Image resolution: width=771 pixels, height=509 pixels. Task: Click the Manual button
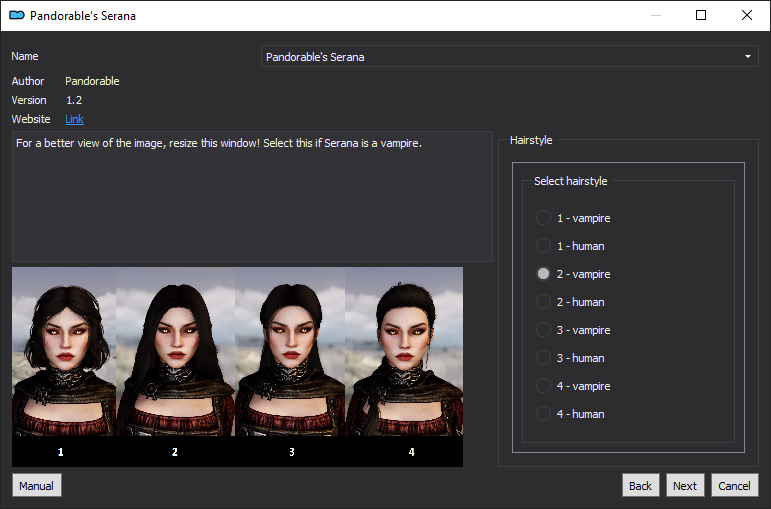pos(36,486)
